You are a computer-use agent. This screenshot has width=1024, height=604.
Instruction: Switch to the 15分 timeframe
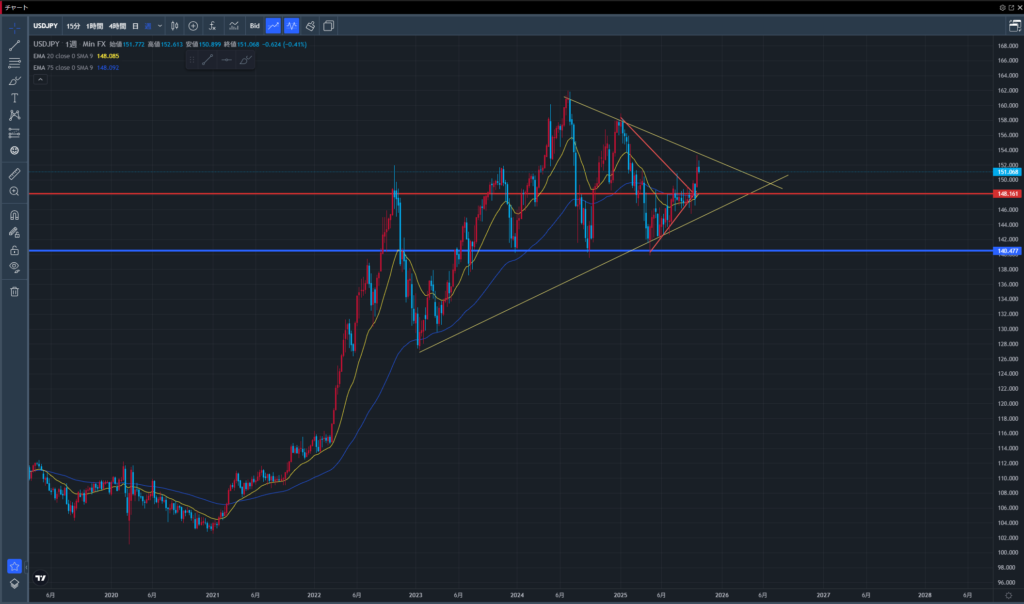(x=73, y=25)
